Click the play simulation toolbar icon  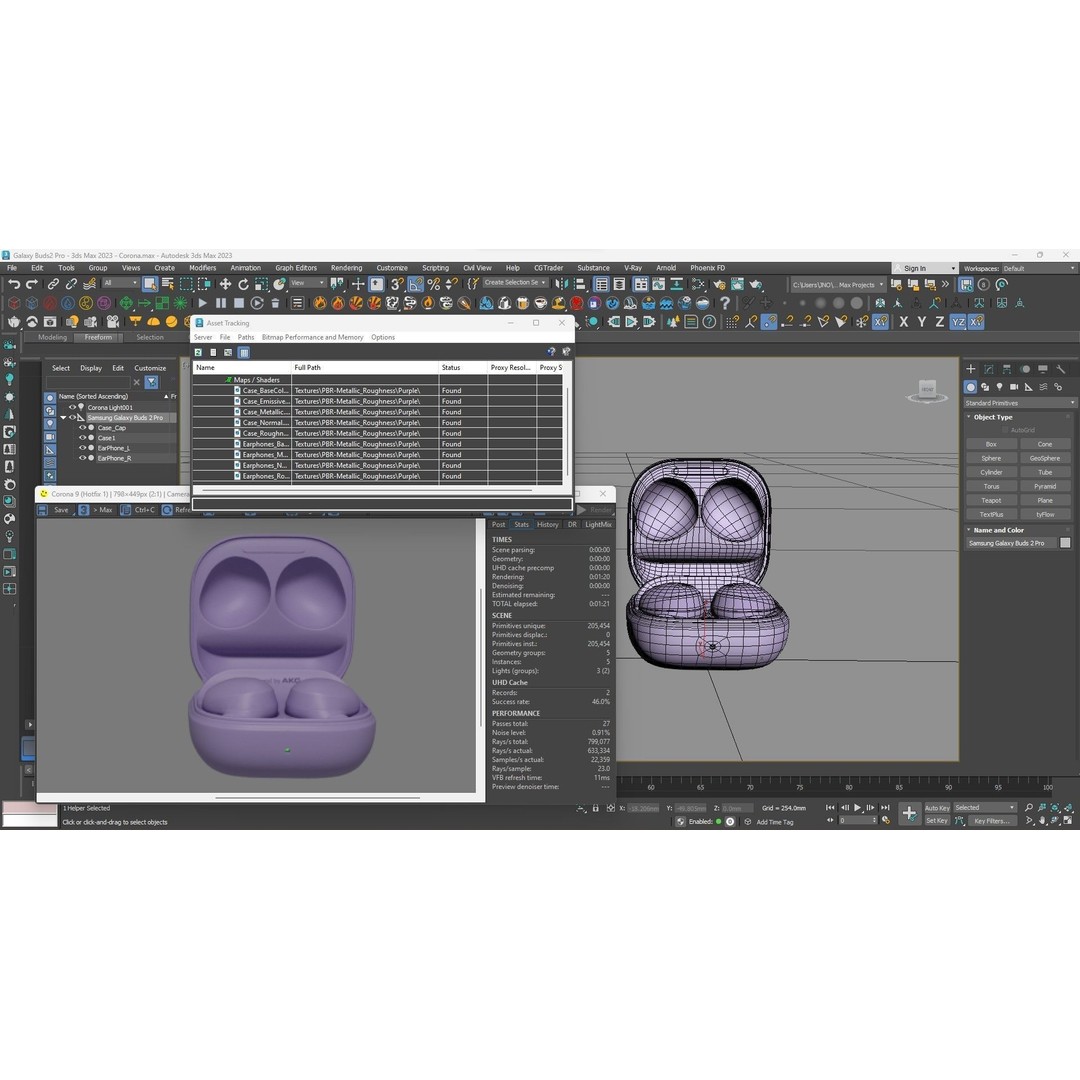(202, 303)
